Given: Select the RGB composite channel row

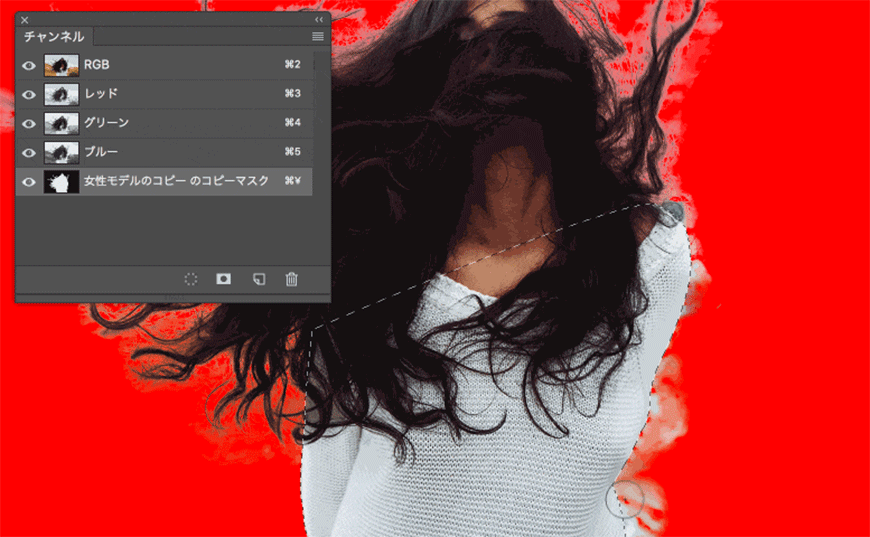Looking at the screenshot, I should click(x=164, y=65).
